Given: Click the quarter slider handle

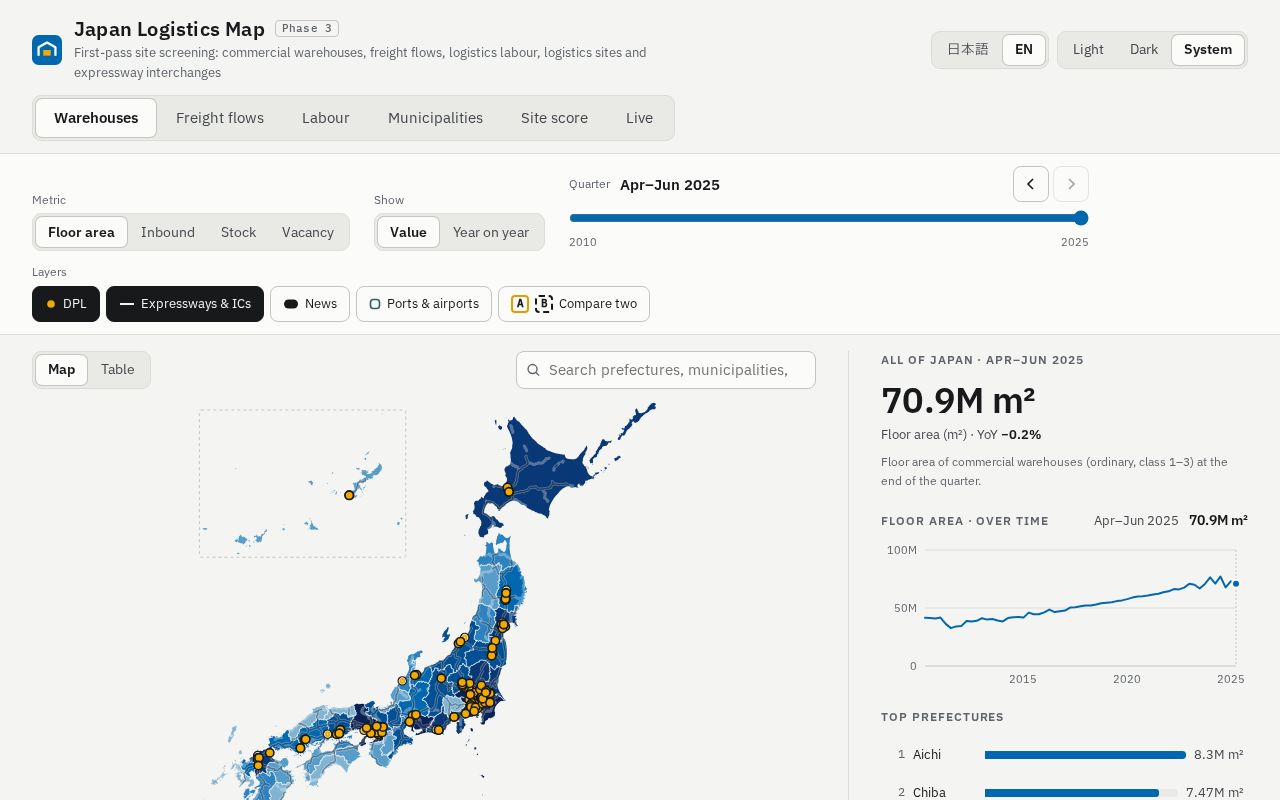Looking at the screenshot, I should [1081, 218].
